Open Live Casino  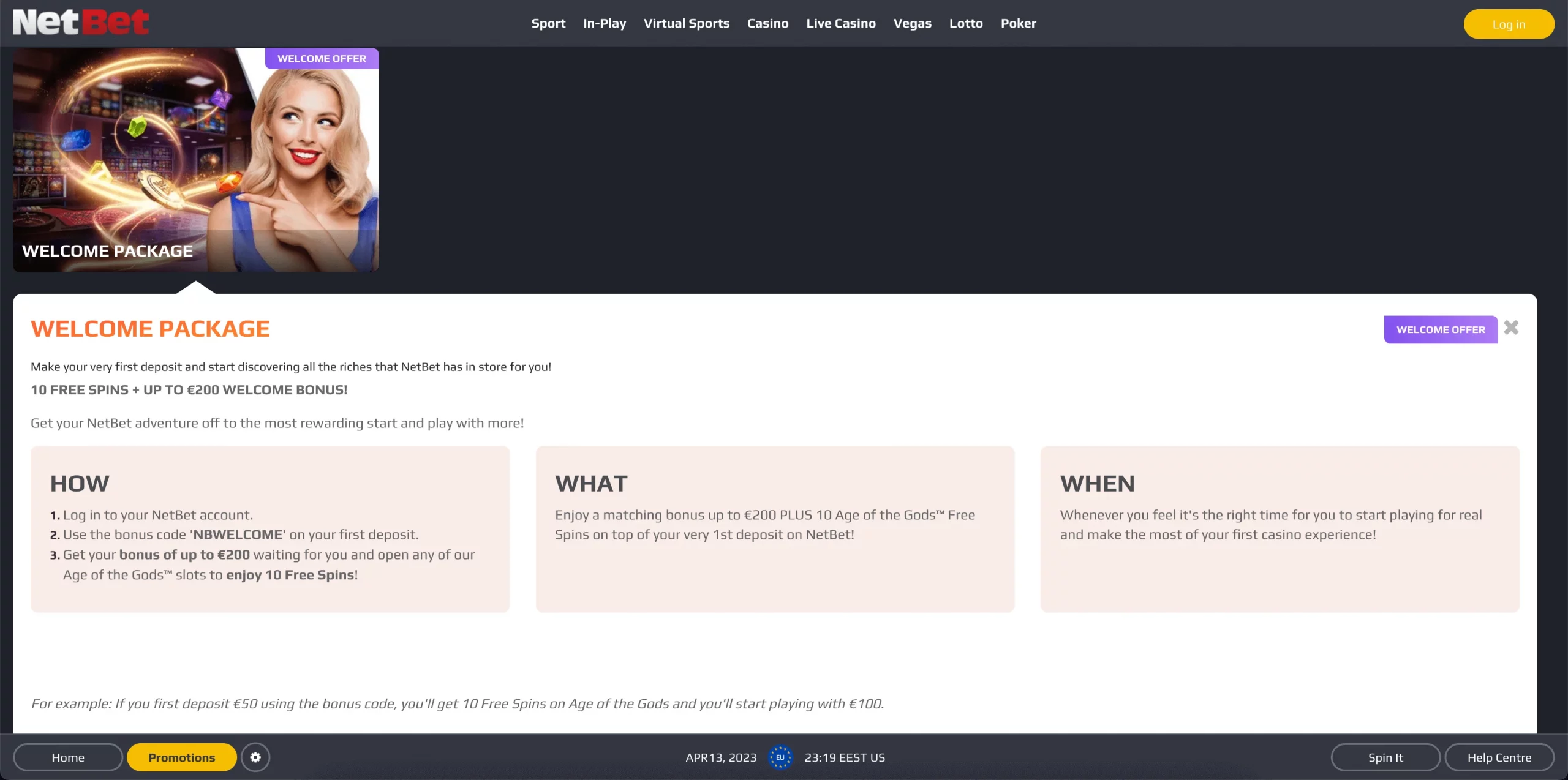pos(841,23)
